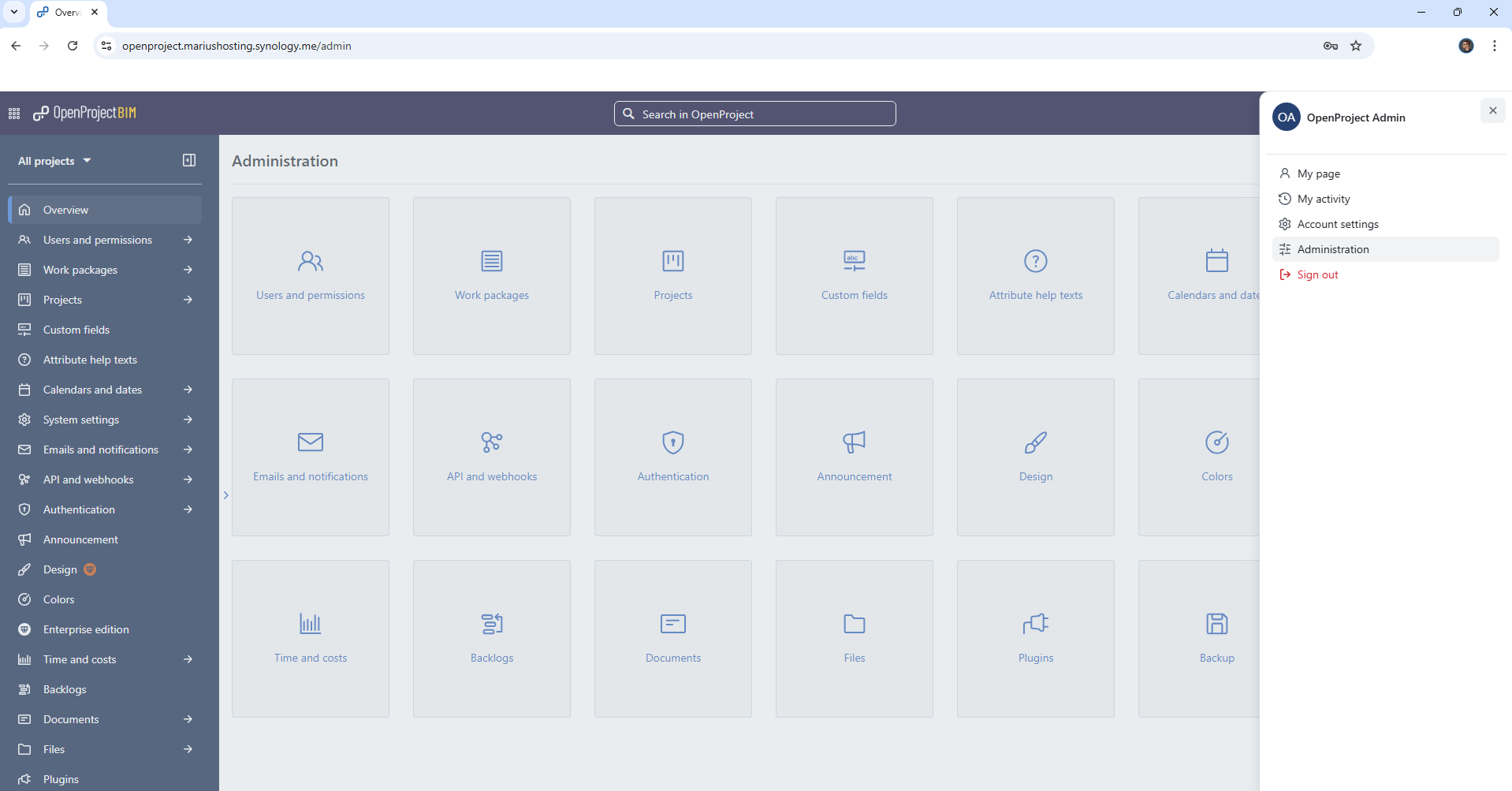The height and width of the screenshot is (791, 1512).
Task: Expand the Emails and notifications arrow
Action: click(189, 449)
